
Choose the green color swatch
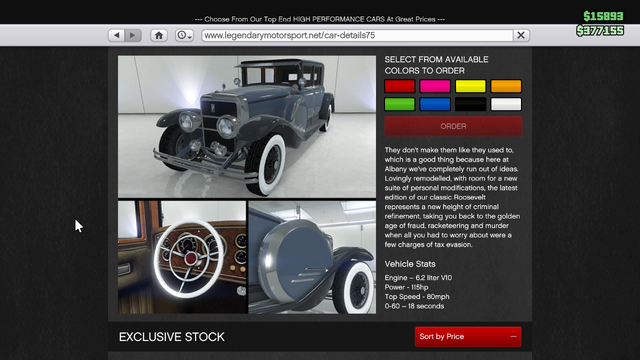click(400, 104)
